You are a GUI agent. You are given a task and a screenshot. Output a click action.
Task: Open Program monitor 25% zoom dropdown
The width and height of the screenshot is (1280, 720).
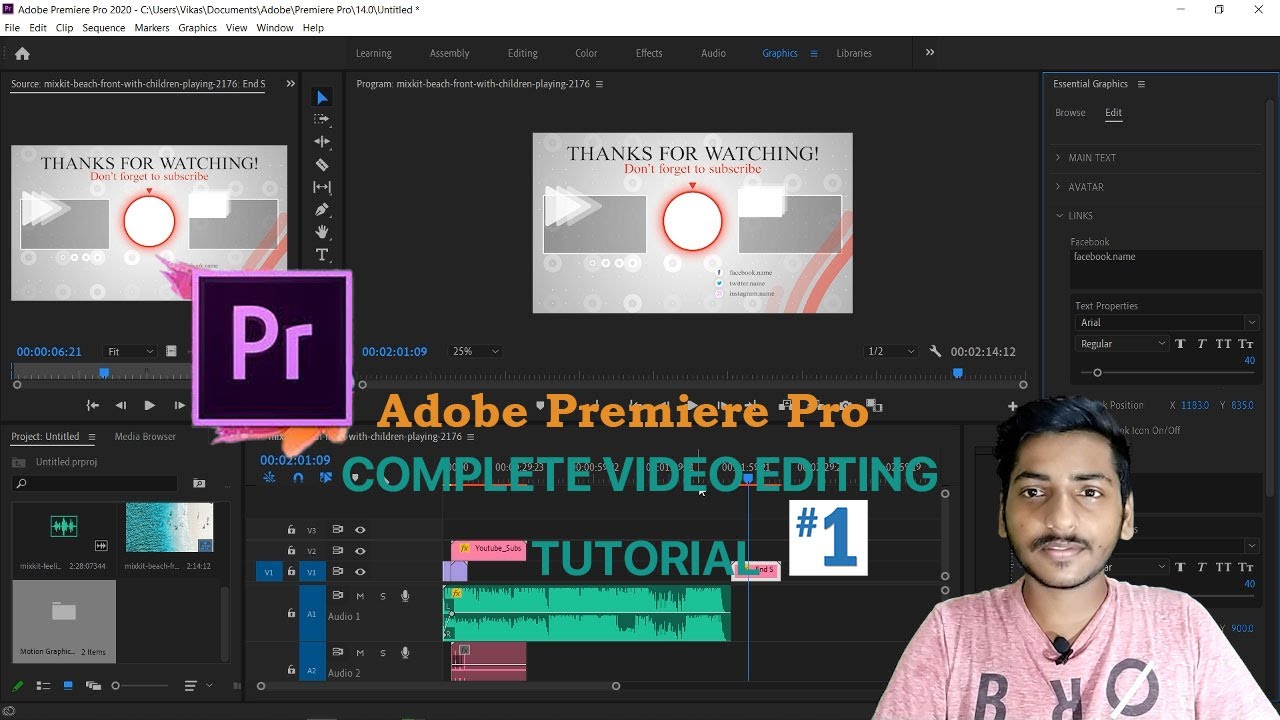tap(475, 351)
